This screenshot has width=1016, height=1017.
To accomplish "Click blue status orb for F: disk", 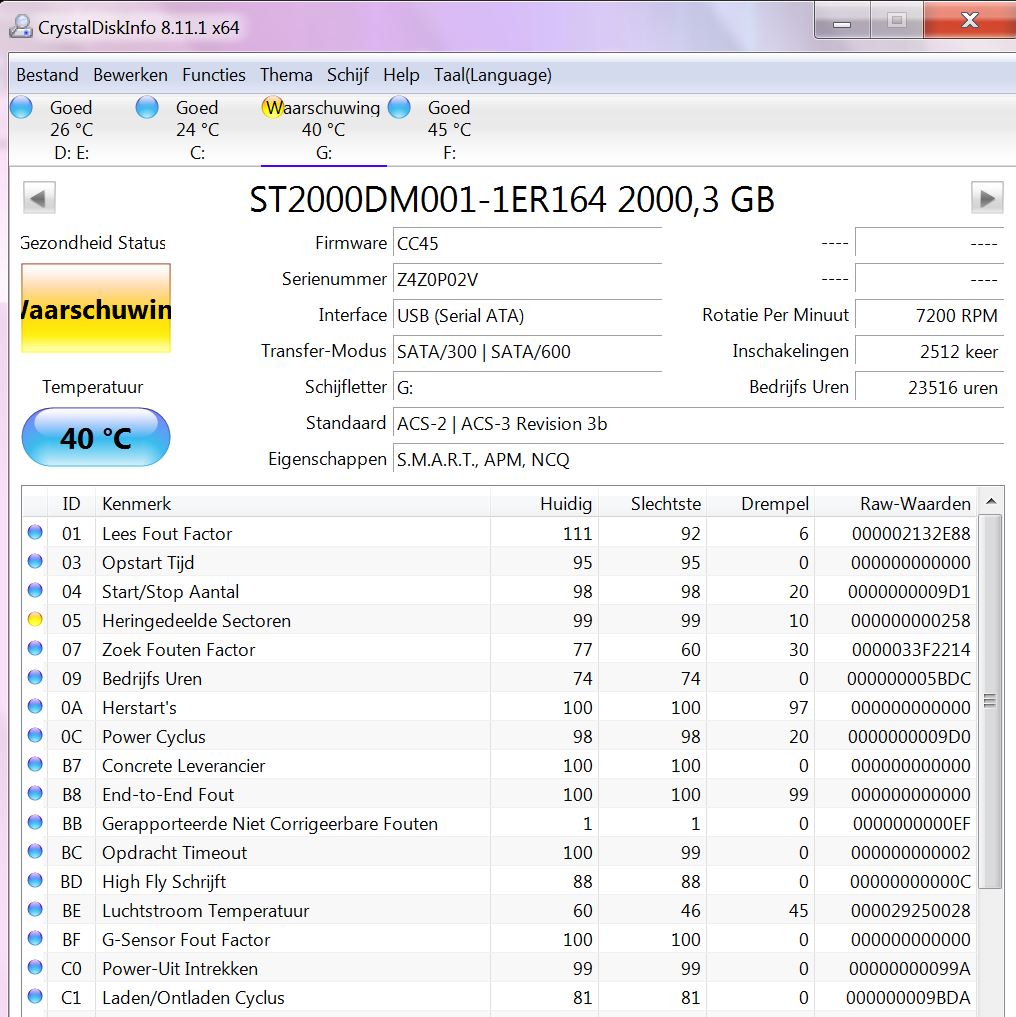I will 399,107.
